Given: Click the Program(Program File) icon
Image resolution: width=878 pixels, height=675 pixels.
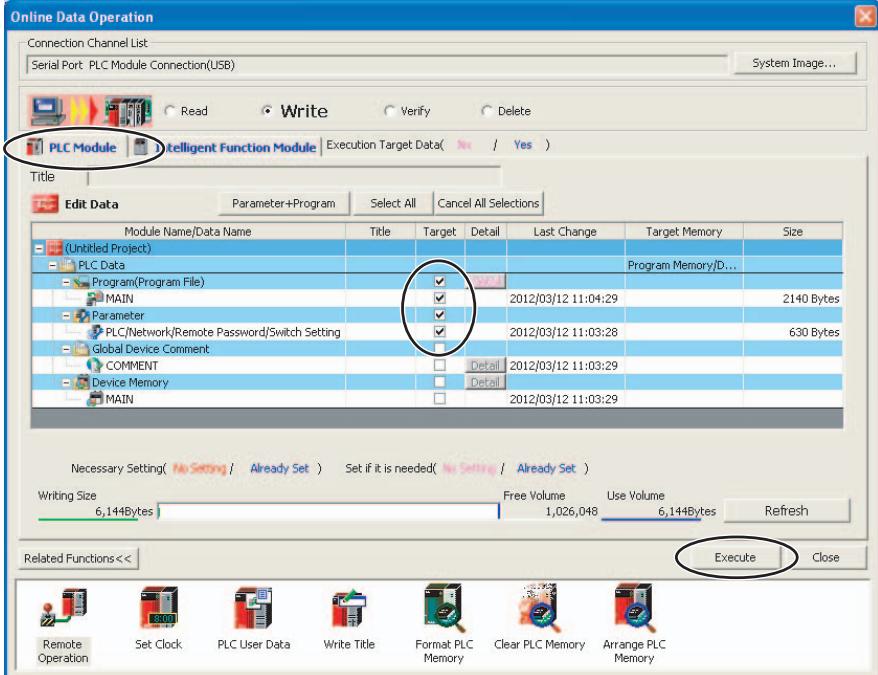Looking at the screenshot, I should click(81, 282).
